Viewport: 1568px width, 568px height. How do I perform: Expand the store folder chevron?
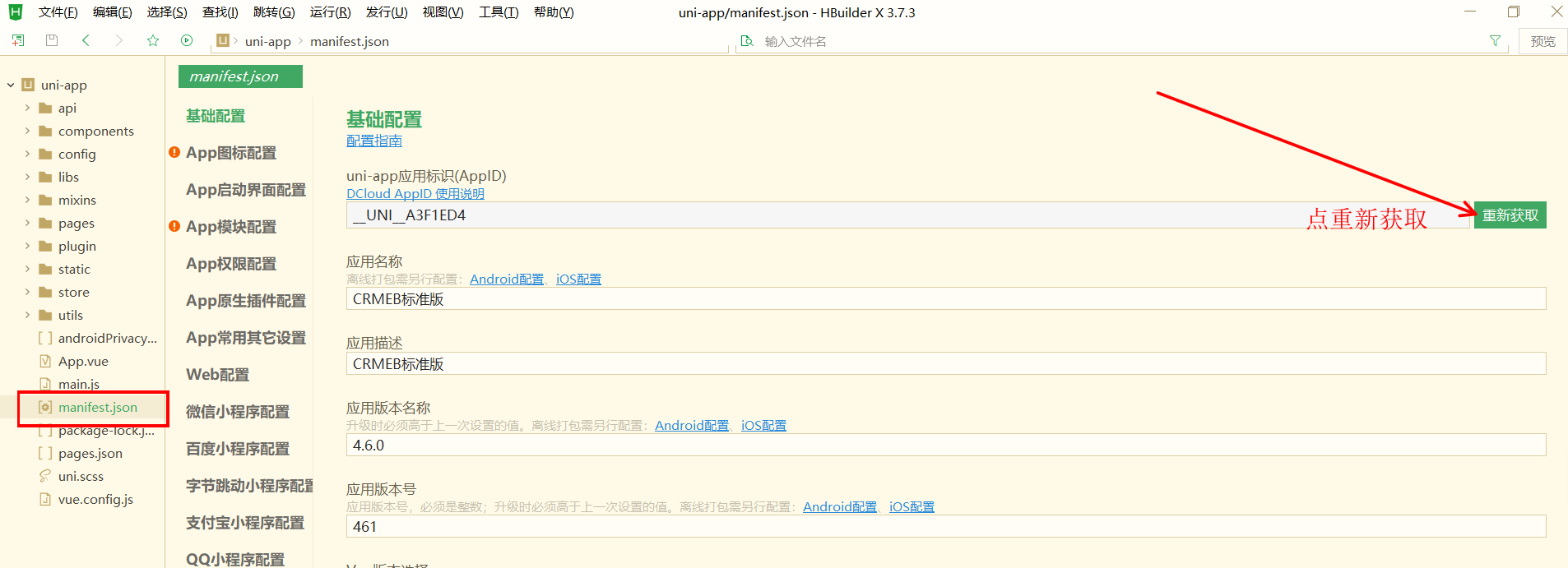pyautogui.click(x=27, y=292)
